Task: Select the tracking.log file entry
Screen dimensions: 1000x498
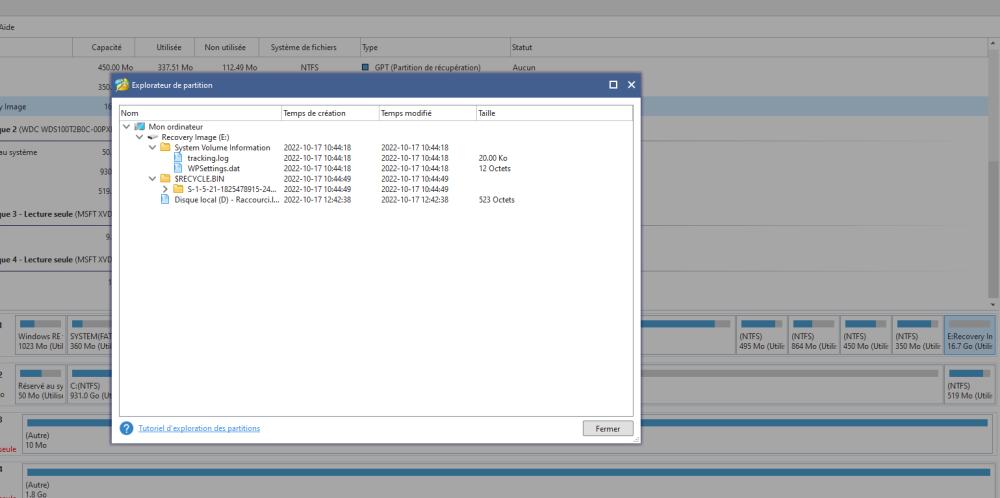Action: click(x=208, y=158)
